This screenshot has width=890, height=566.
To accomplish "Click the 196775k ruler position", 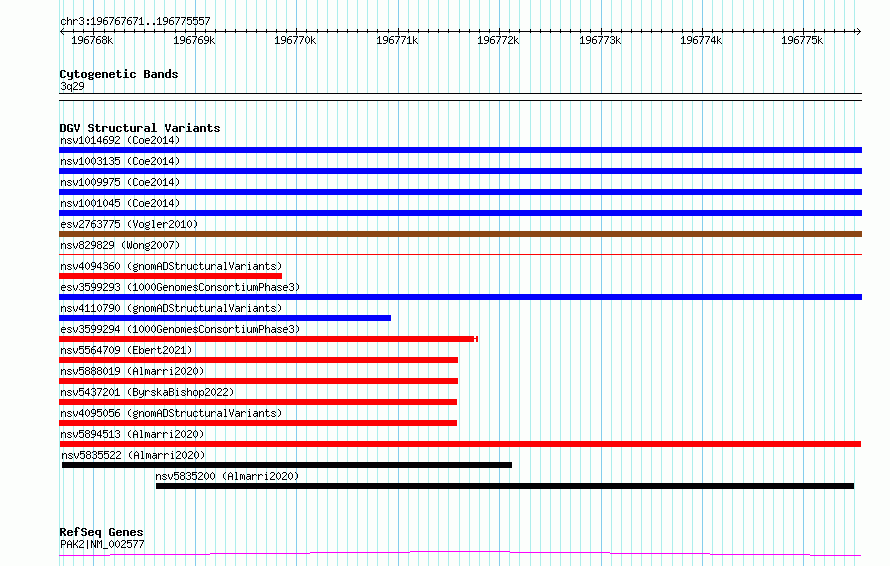I will tap(802, 40).
